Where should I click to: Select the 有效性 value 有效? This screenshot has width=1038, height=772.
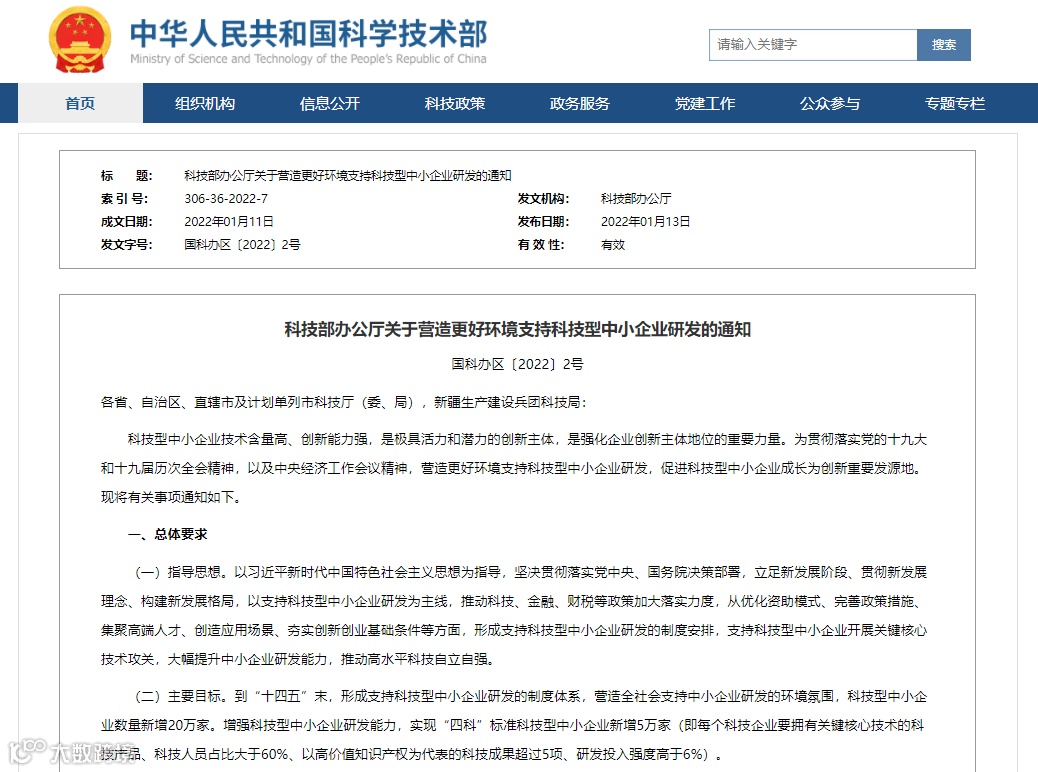coord(613,245)
